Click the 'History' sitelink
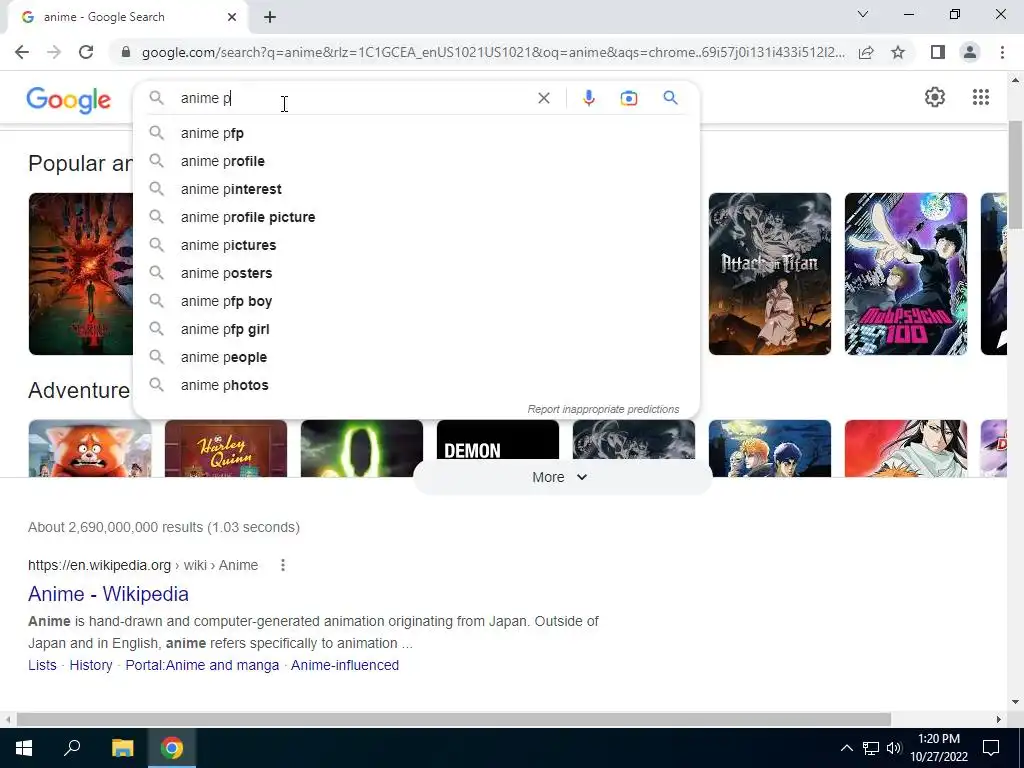Image resolution: width=1024 pixels, height=768 pixels. pos(91,665)
